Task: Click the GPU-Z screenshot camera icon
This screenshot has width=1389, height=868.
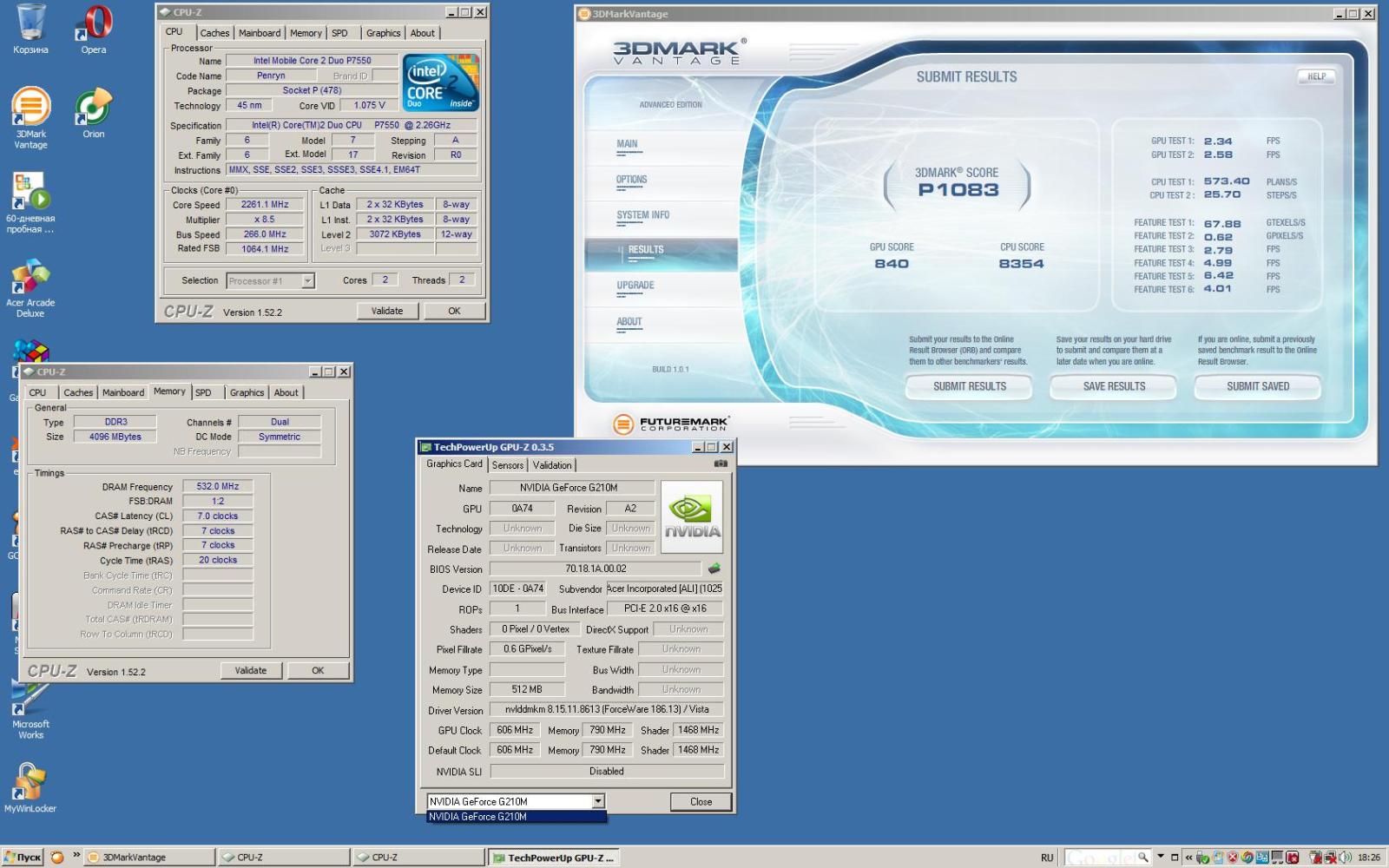Action: point(721,464)
